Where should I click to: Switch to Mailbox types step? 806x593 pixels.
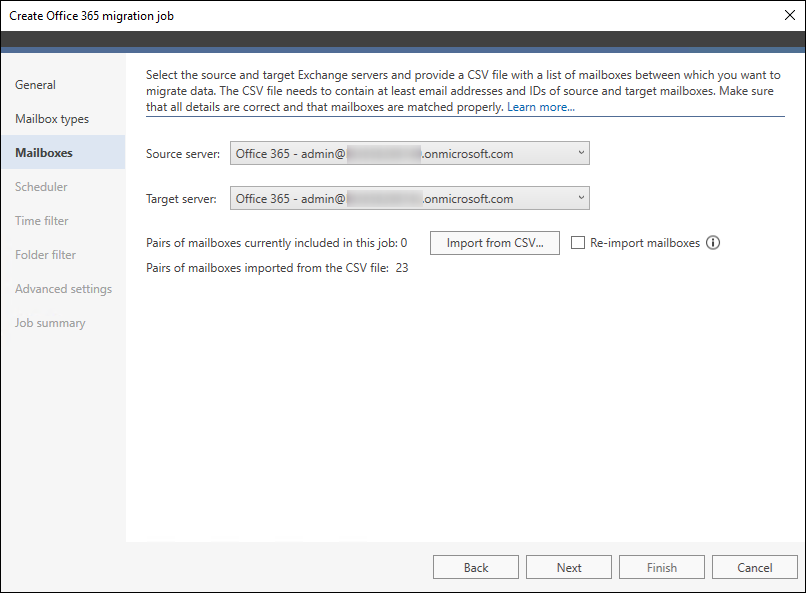coord(52,119)
